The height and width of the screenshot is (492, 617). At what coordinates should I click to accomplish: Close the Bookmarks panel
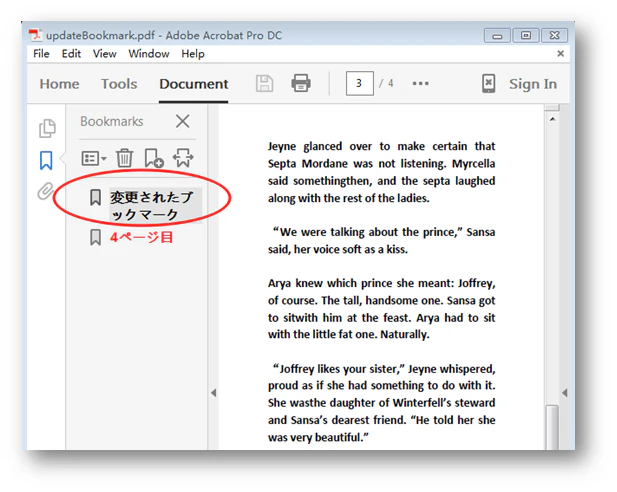point(183,121)
